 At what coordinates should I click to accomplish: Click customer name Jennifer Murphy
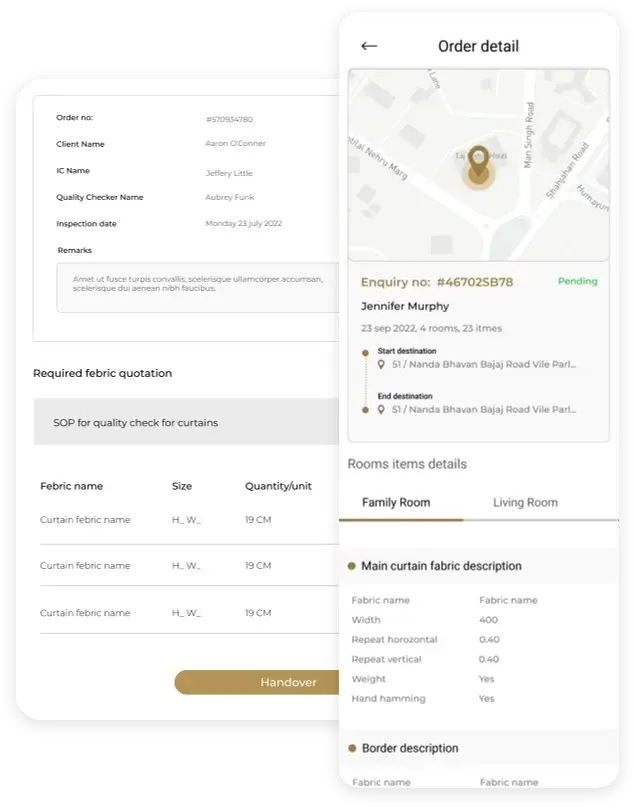point(405,306)
